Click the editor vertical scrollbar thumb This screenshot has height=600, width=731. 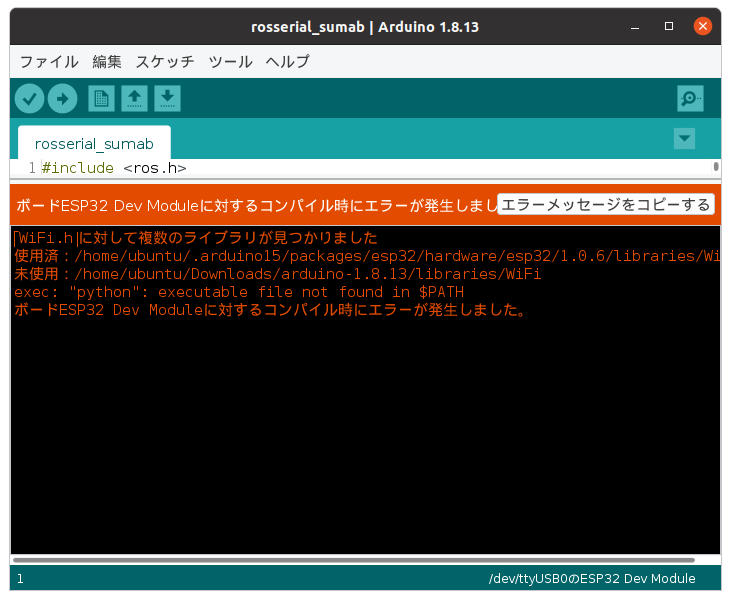pos(716,166)
